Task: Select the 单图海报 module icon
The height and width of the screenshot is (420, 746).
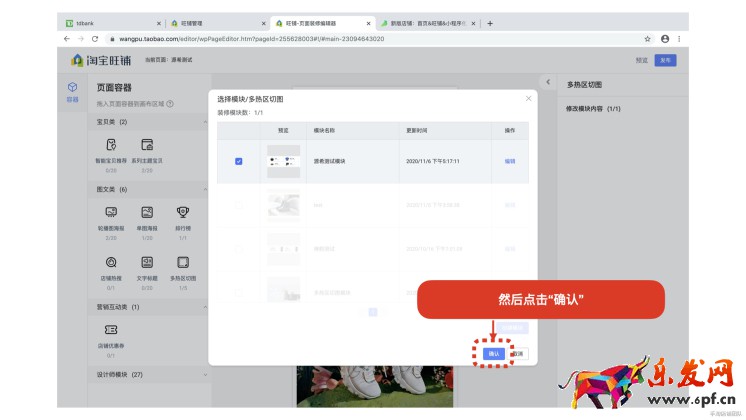Action: click(147, 212)
